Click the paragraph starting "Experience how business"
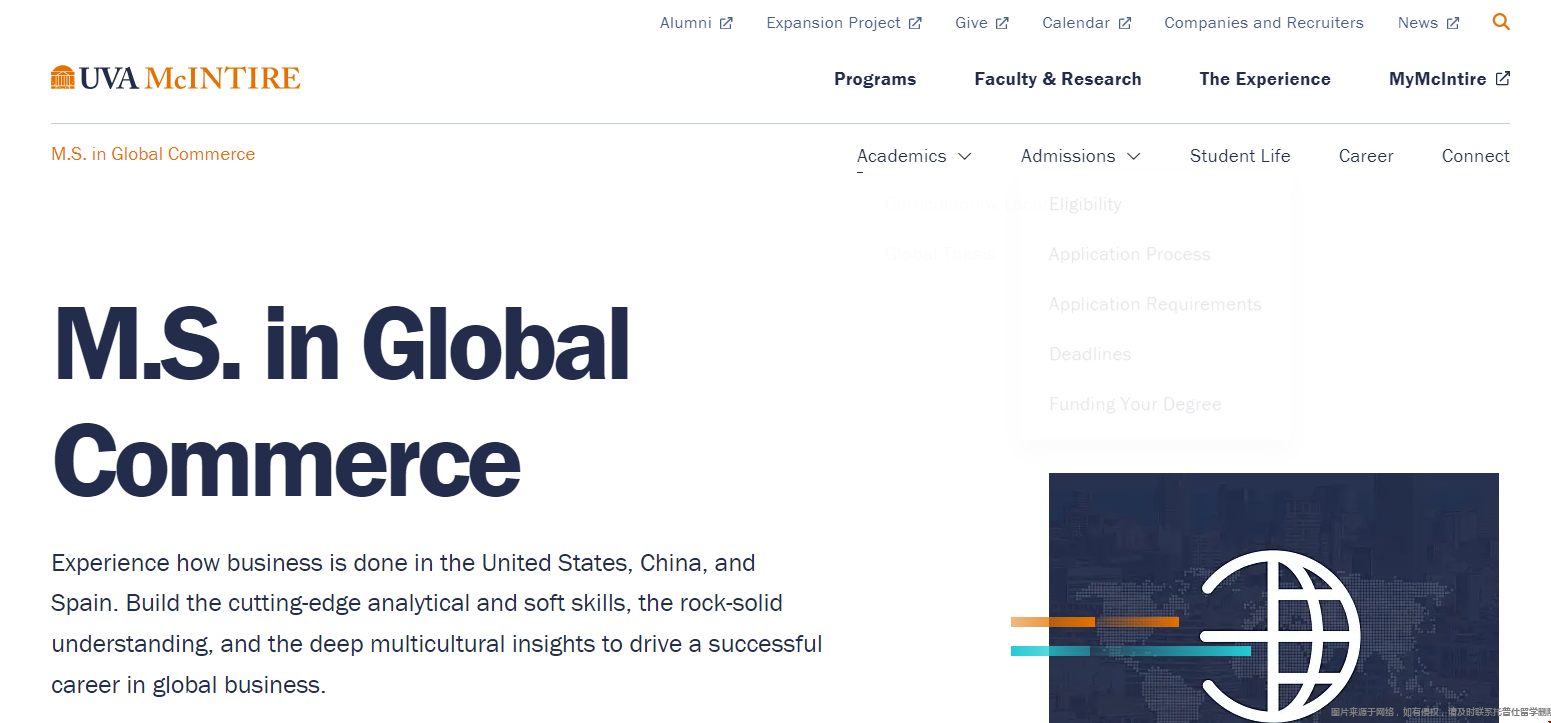1551x723 pixels. (x=437, y=624)
